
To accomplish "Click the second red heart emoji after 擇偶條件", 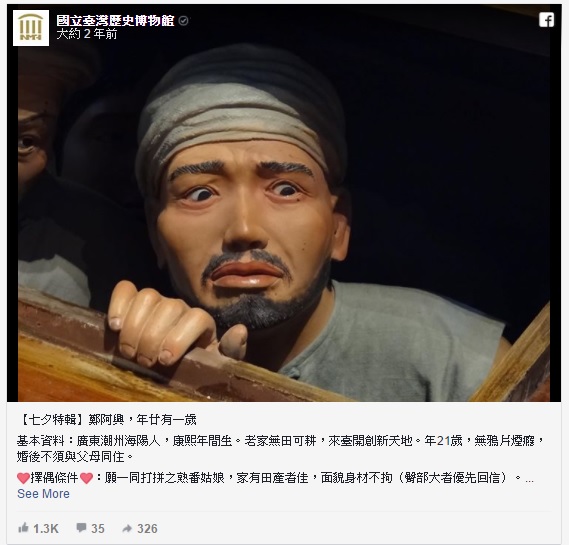I will 86,478.
